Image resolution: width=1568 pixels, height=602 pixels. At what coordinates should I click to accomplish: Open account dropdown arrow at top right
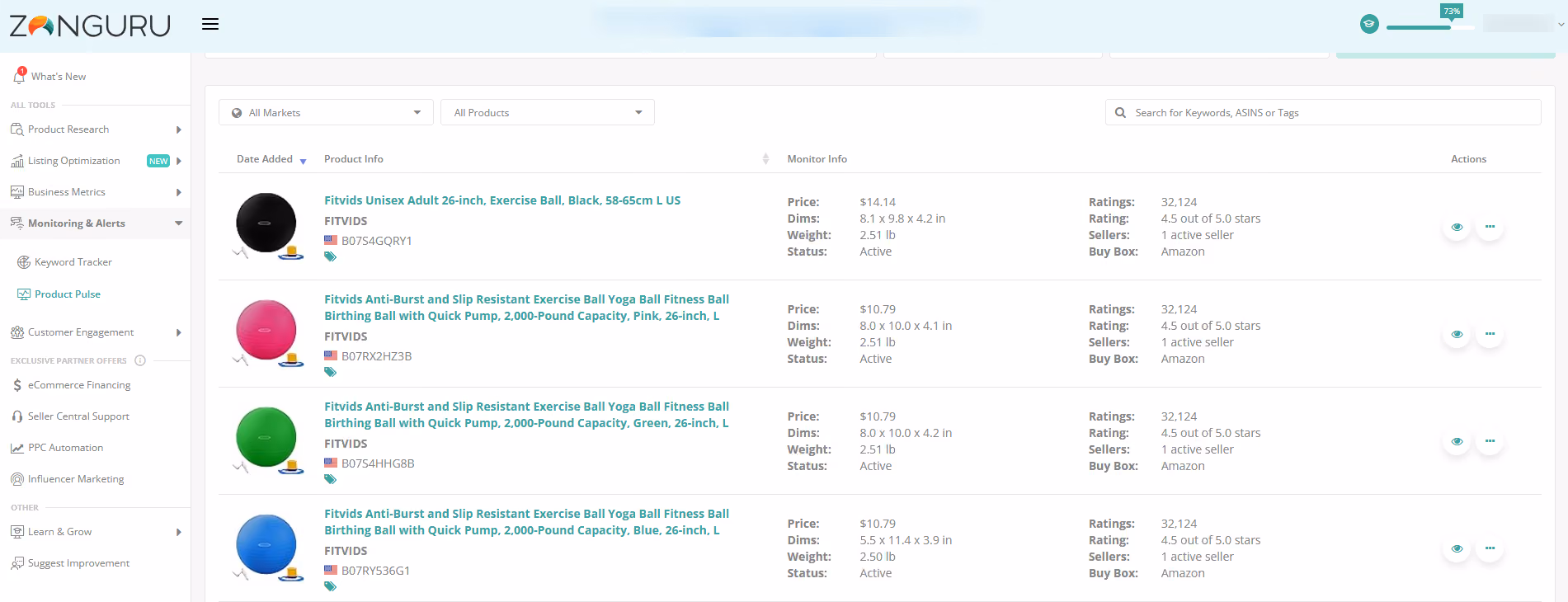1561,25
